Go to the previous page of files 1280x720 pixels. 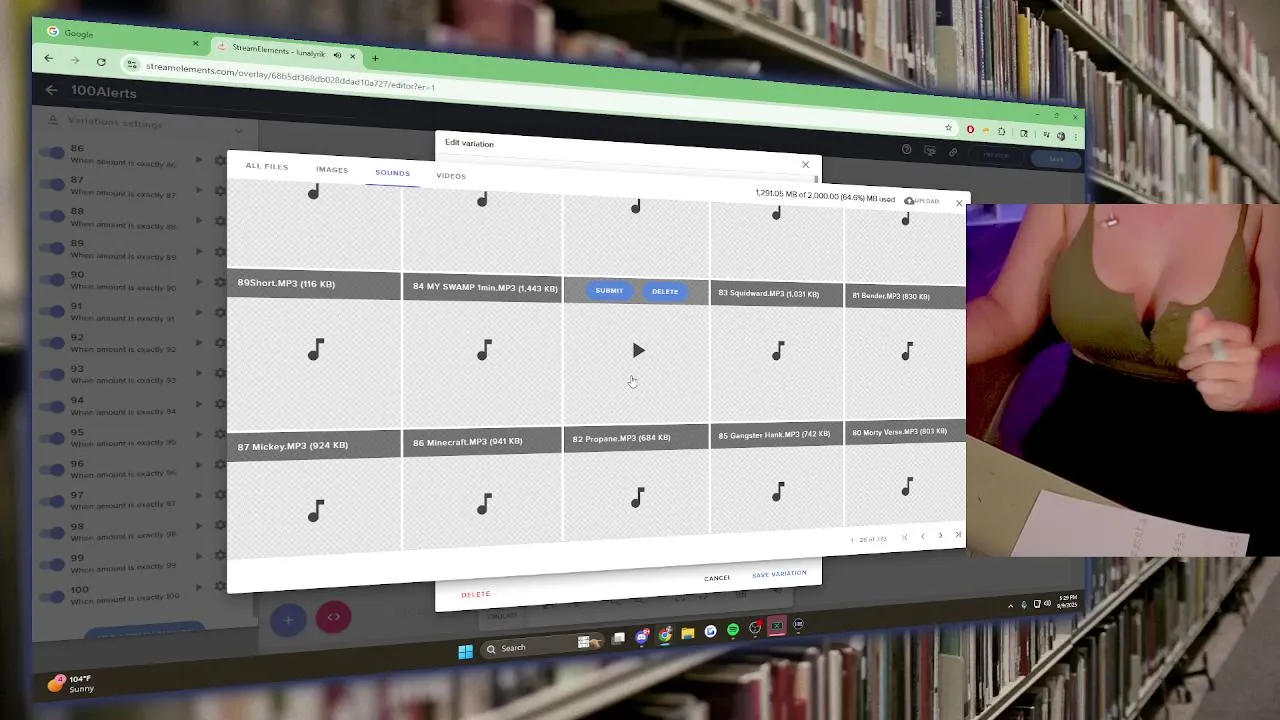coord(922,537)
